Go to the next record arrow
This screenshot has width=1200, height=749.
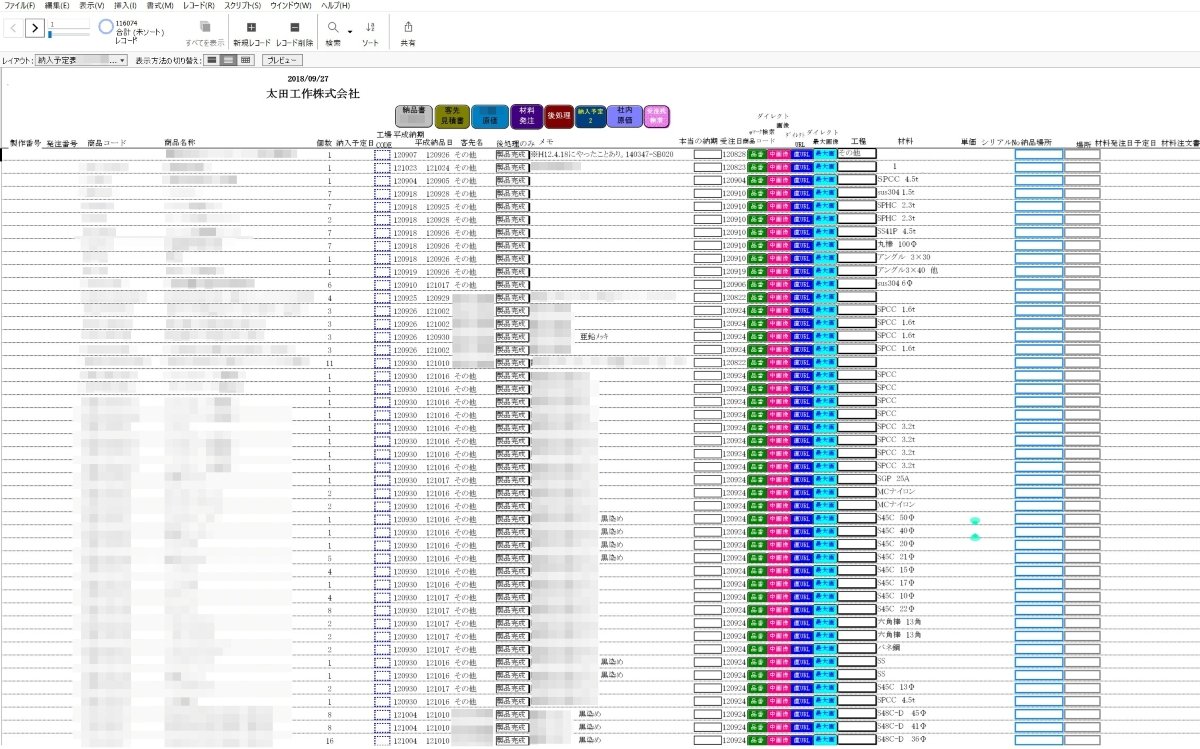pos(34,28)
